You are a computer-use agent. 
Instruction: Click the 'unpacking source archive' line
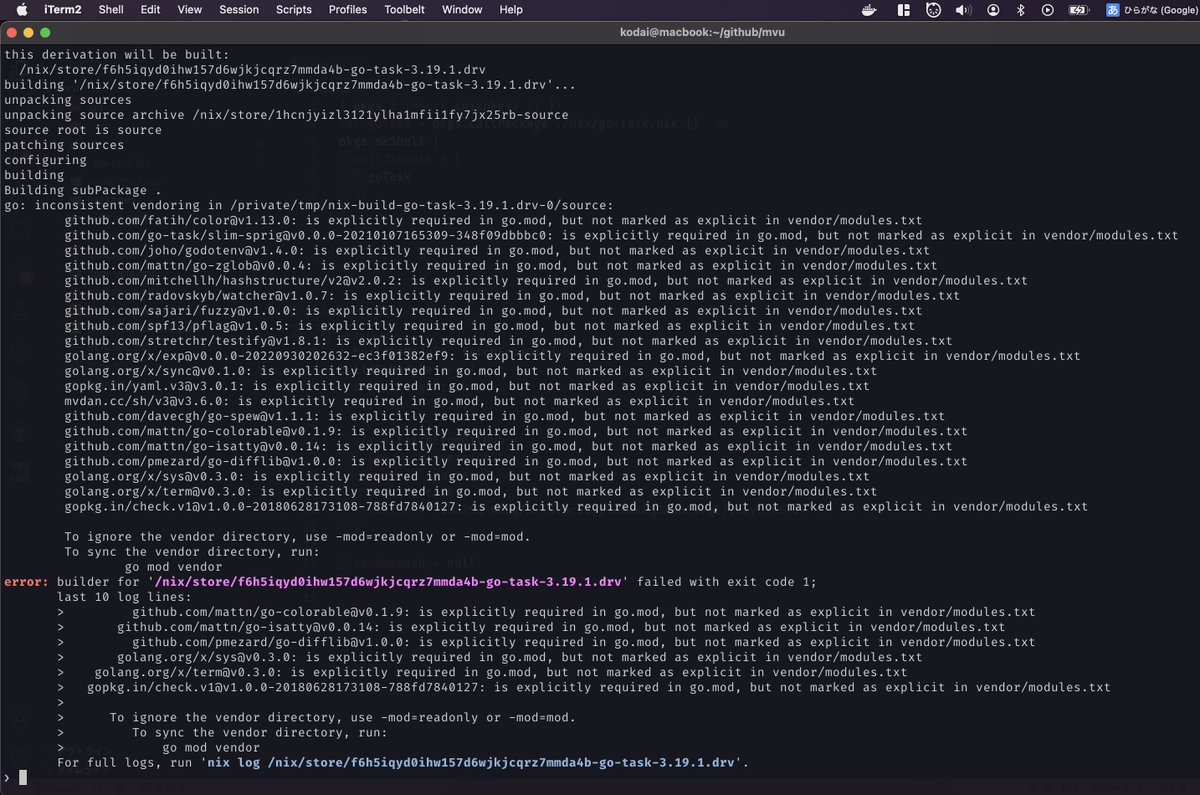pyautogui.click(x=286, y=115)
